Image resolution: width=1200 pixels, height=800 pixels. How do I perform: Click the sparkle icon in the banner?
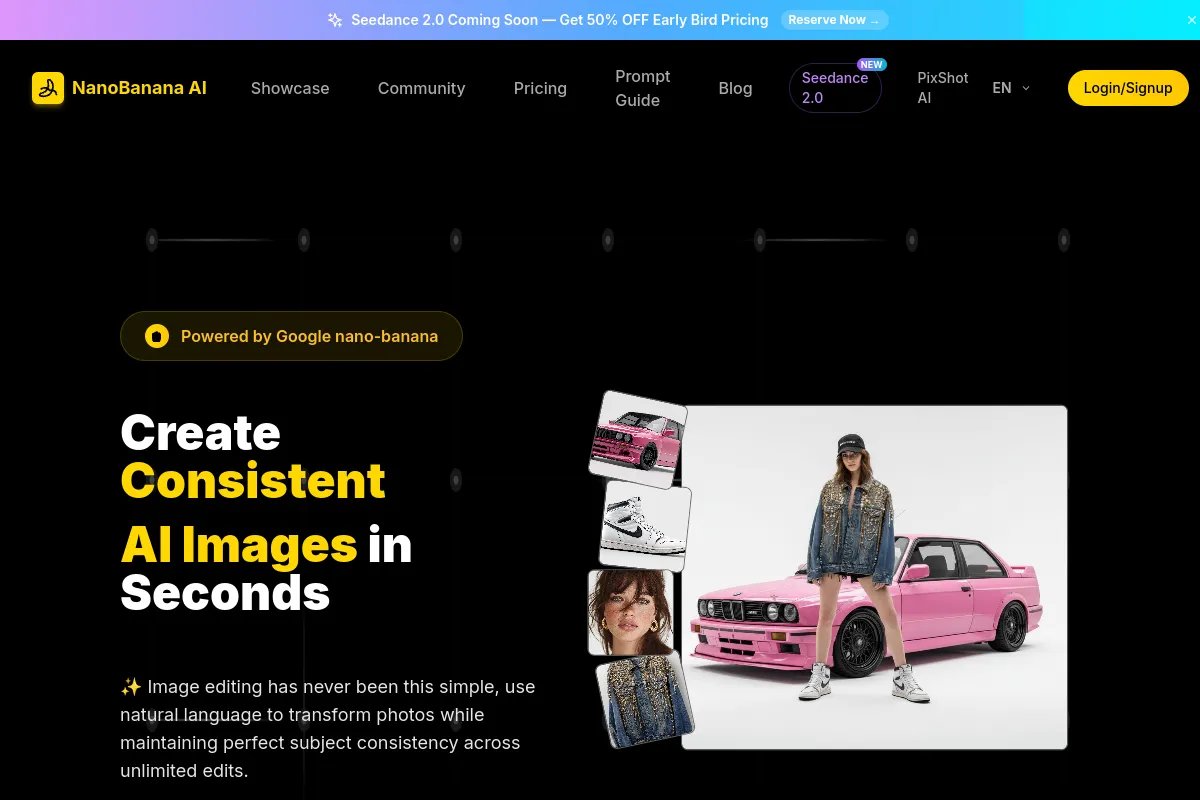click(335, 20)
